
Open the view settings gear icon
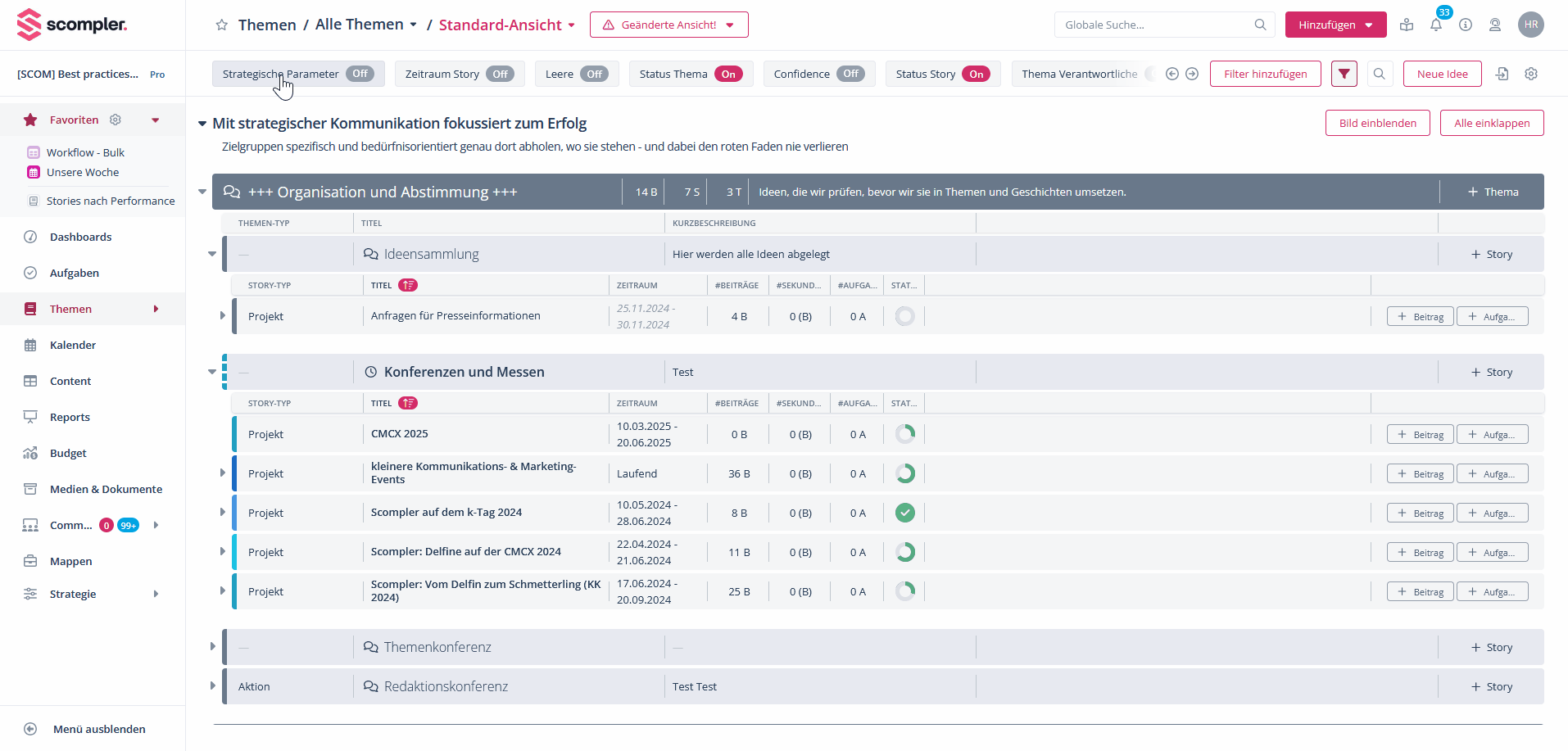[x=1530, y=74]
